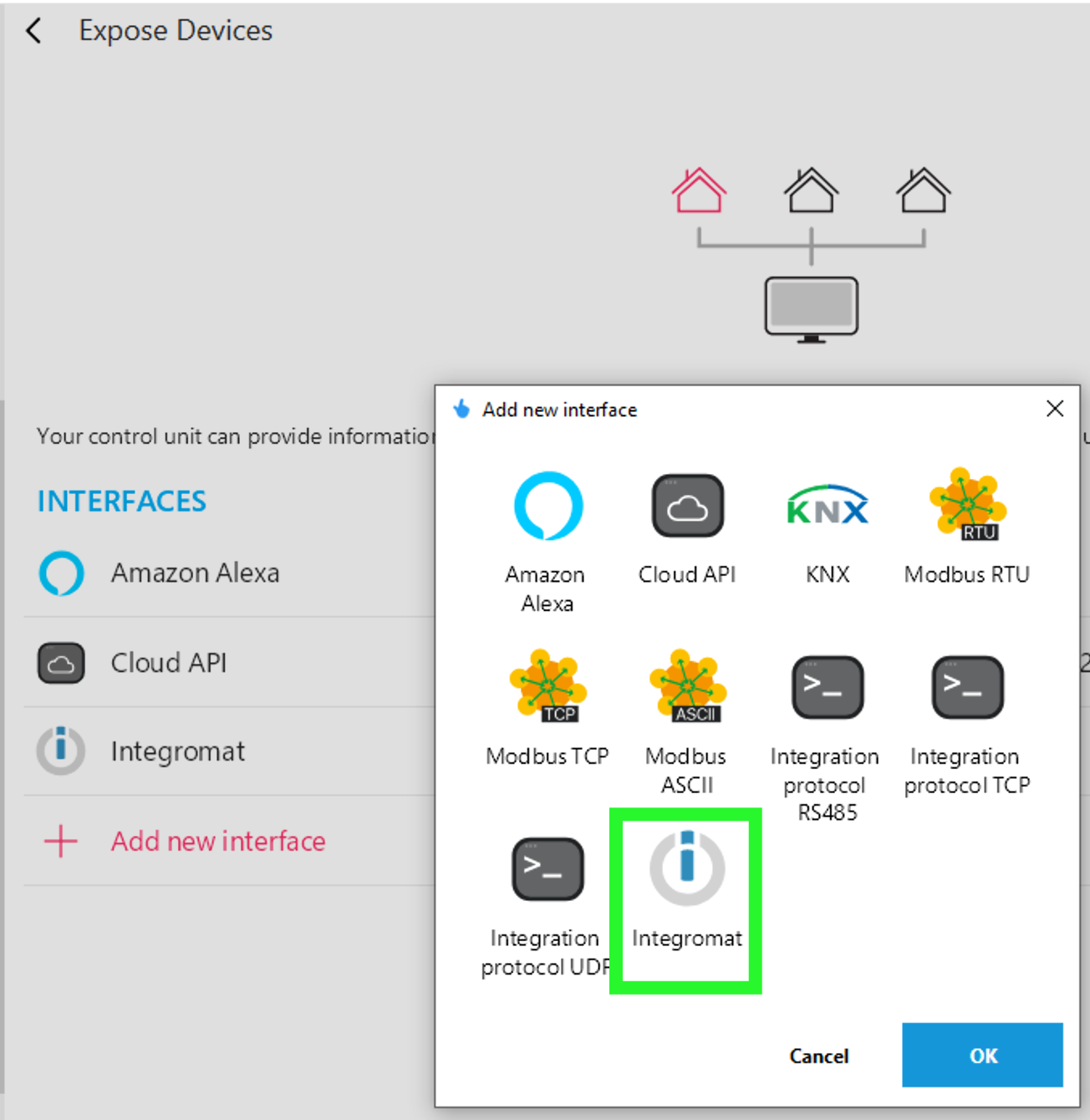Open Add new interface from the sidebar
1090x1120 pixels.
point(217,842)
